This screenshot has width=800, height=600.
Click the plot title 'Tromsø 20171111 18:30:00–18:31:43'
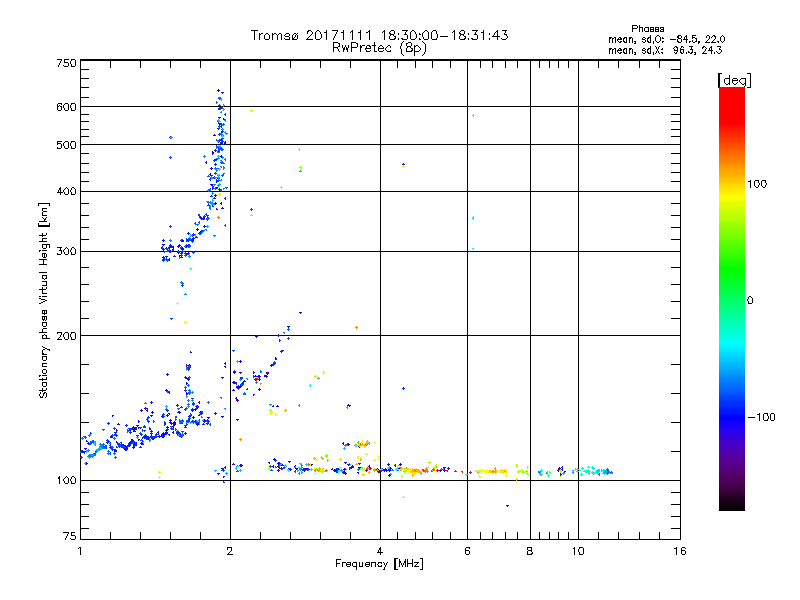coord(379,35)
